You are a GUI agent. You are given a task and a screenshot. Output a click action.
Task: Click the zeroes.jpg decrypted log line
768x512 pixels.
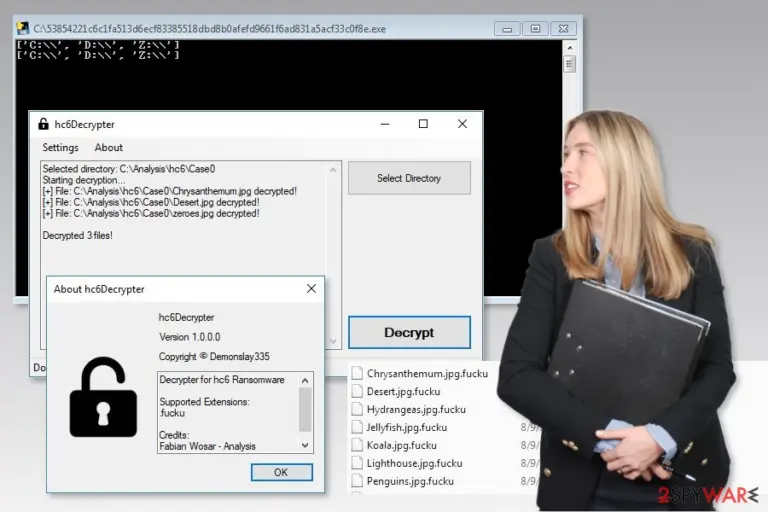click(x=151, y=214)
